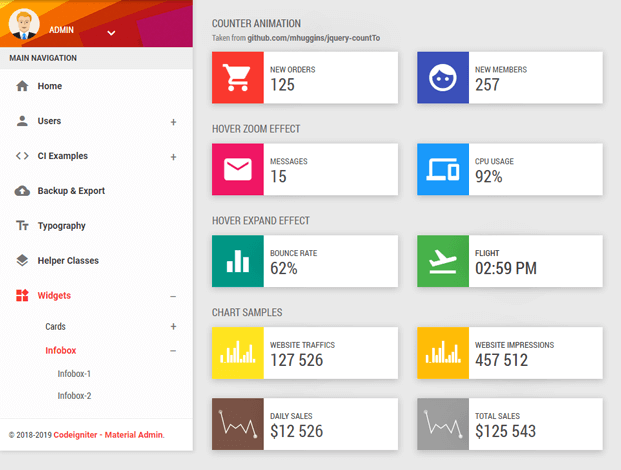Expand the CI Examples plus sign
The width and height of the screenshot is (621, 470).
point(173,157)
